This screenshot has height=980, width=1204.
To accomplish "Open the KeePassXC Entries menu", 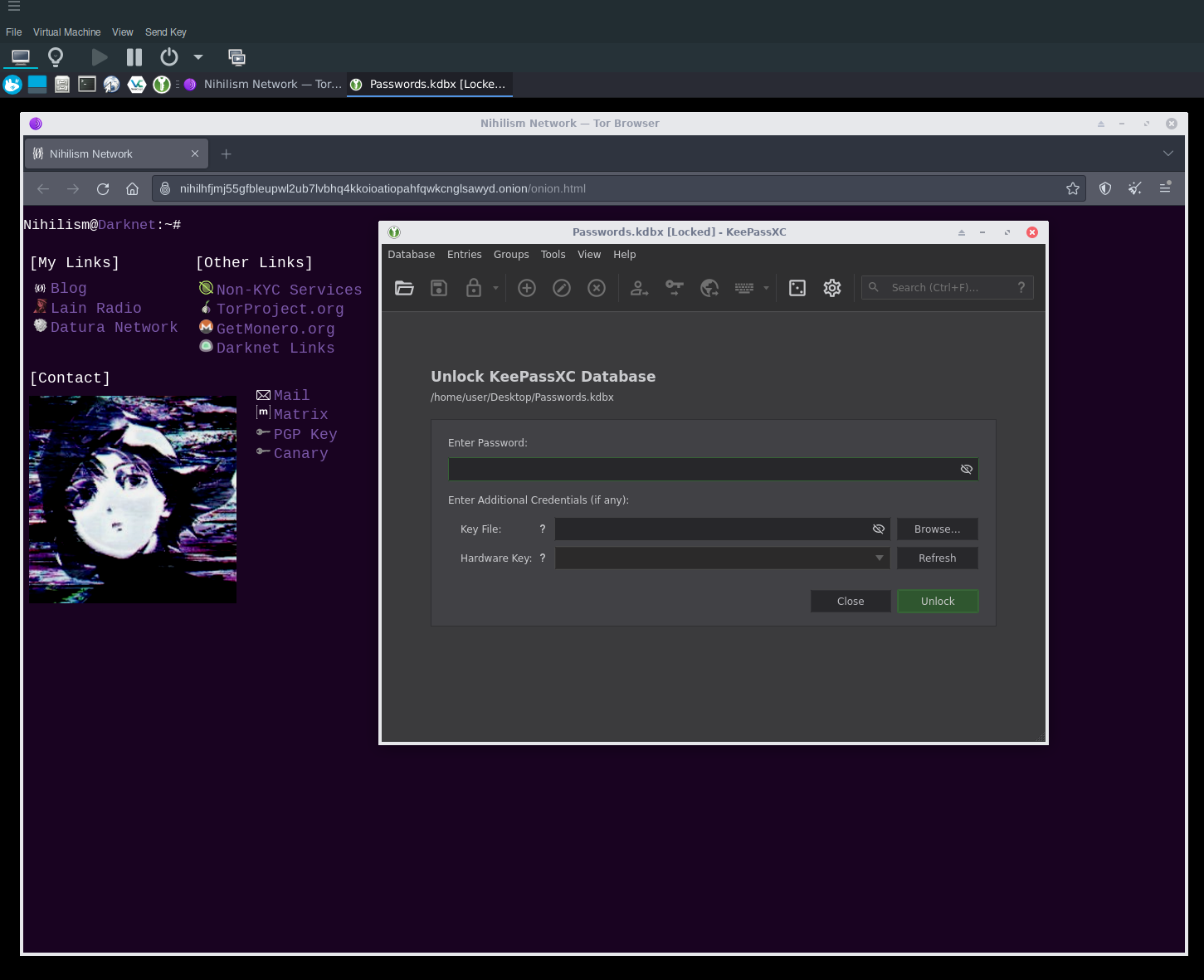I will pyautogui.click(x=465, y=255).
